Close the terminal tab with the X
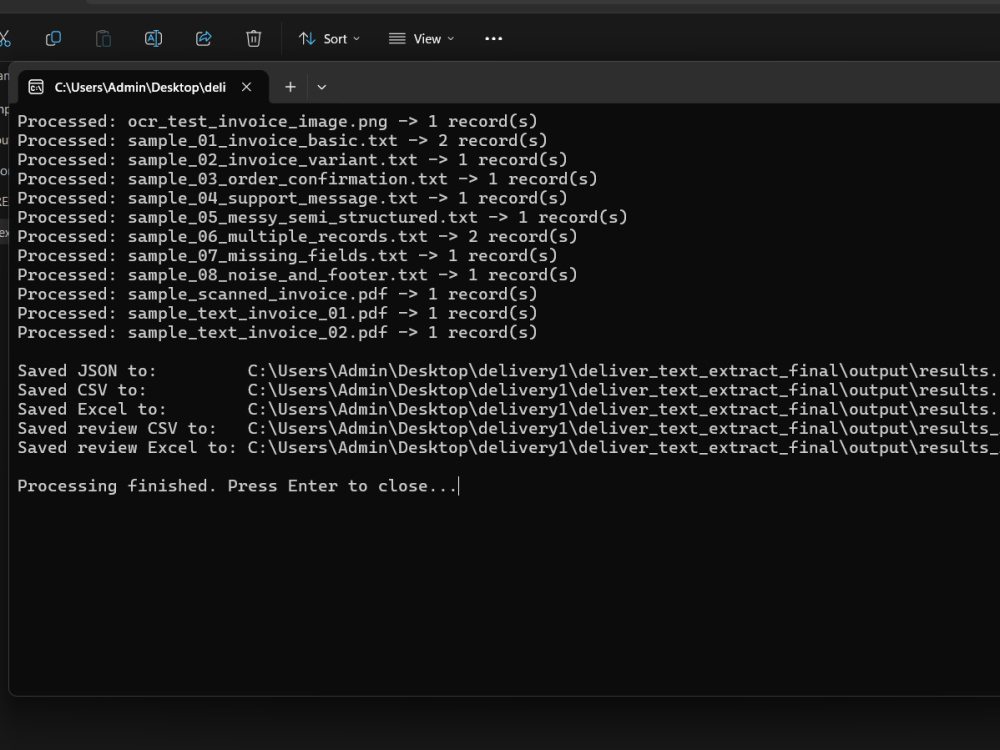1000x750 pixels. click(x=246, y=87)
